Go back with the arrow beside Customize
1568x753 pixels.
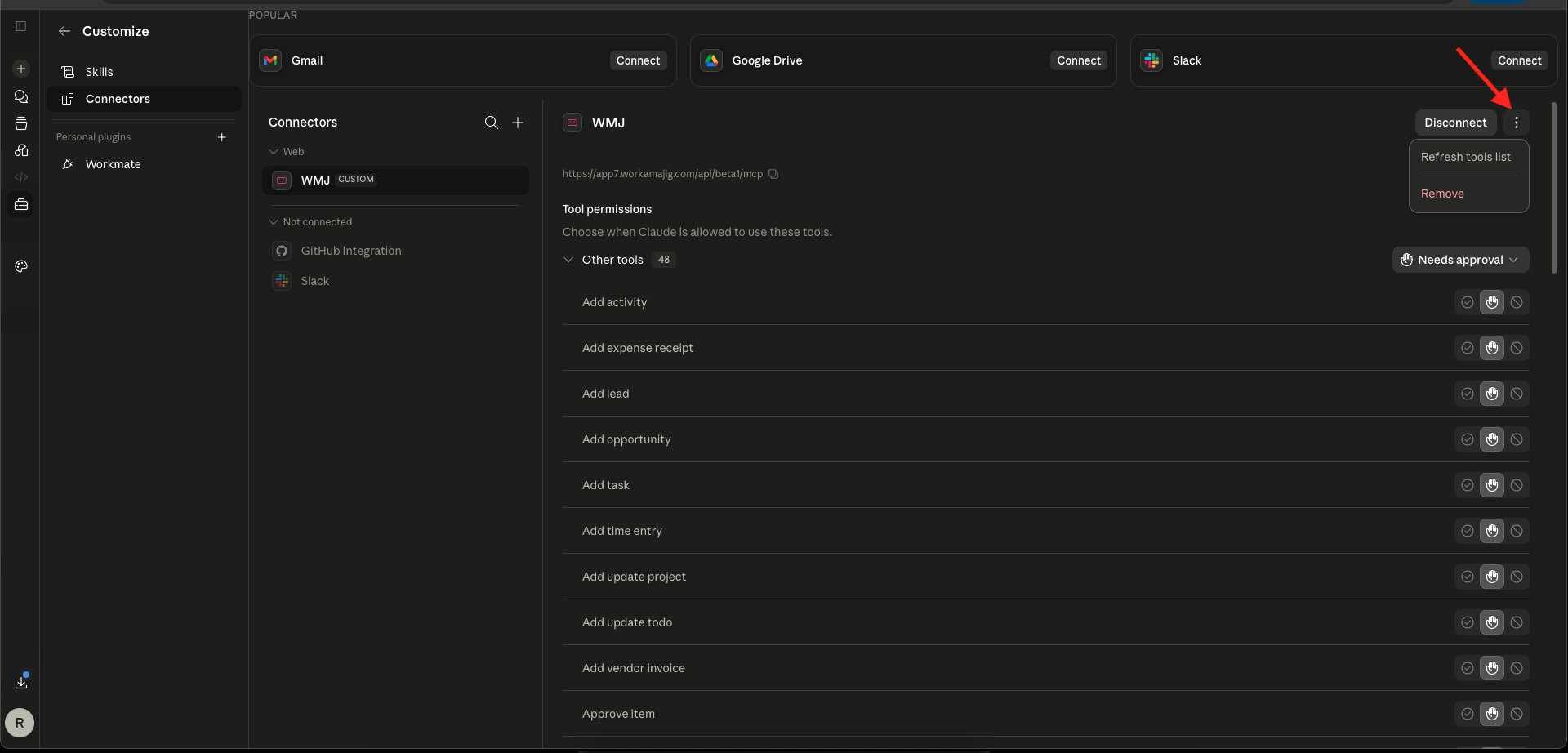(x=65, y=31)
